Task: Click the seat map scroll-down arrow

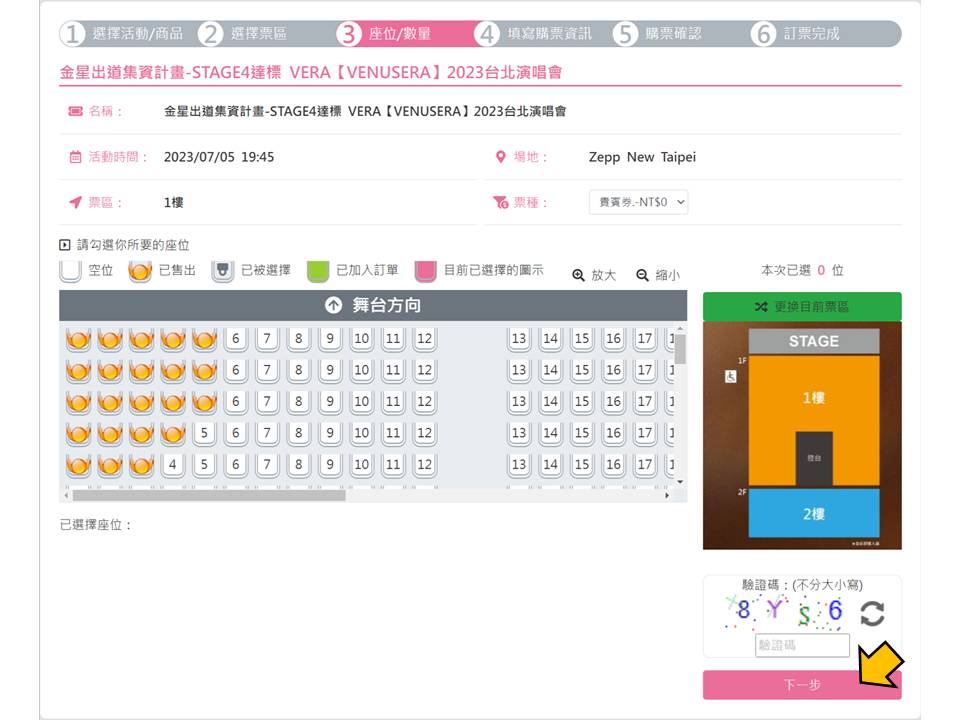Action: pos(680,482)
